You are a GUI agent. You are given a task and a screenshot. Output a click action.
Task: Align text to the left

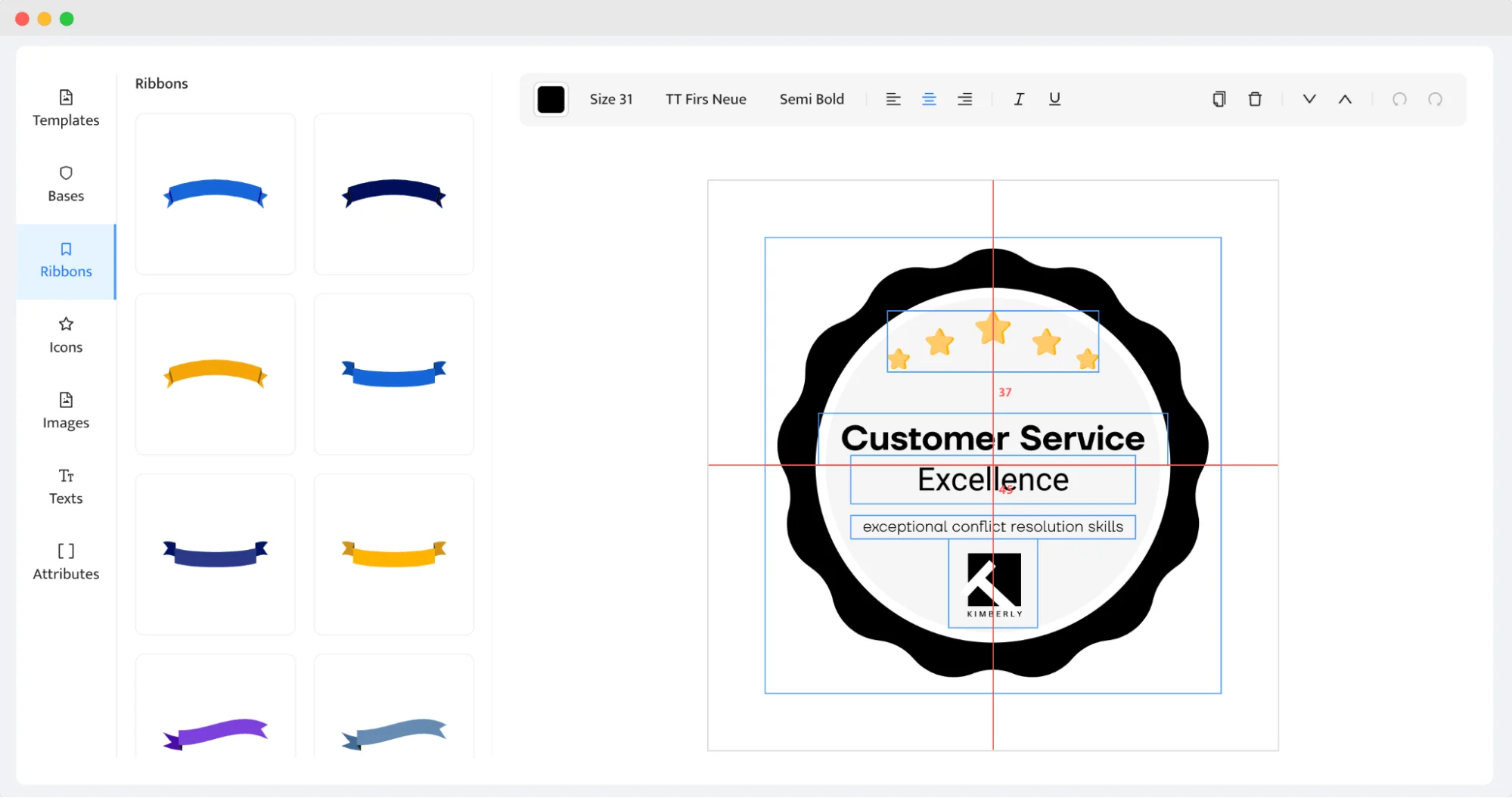(893, 99)
